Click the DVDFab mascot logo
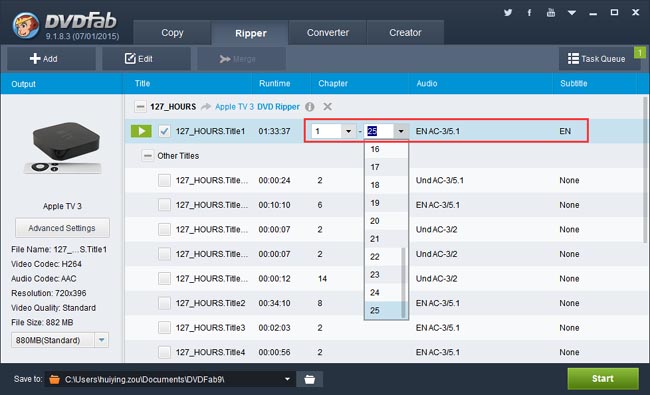 [x=26, y=25]
